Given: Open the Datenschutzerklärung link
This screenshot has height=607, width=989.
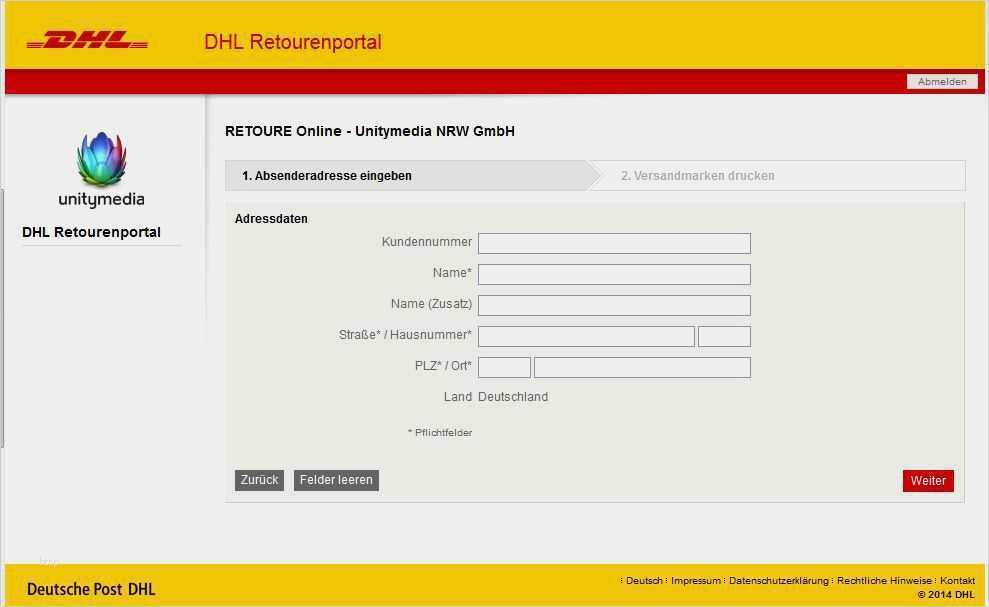Looking at the screenshot, I should point(779,581).
